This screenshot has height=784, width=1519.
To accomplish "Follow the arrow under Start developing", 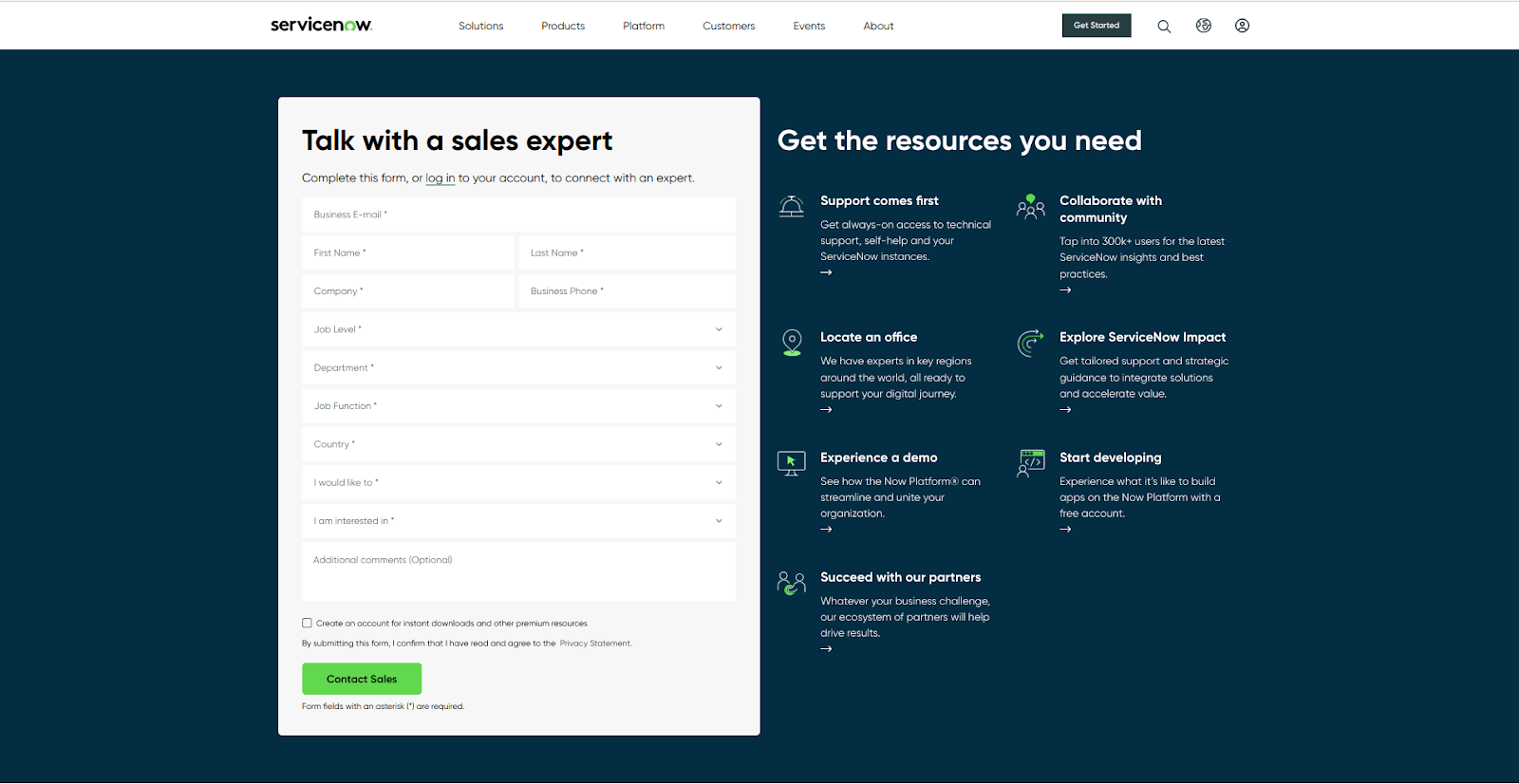I will pyautogui.click(x=1065, y=530).
